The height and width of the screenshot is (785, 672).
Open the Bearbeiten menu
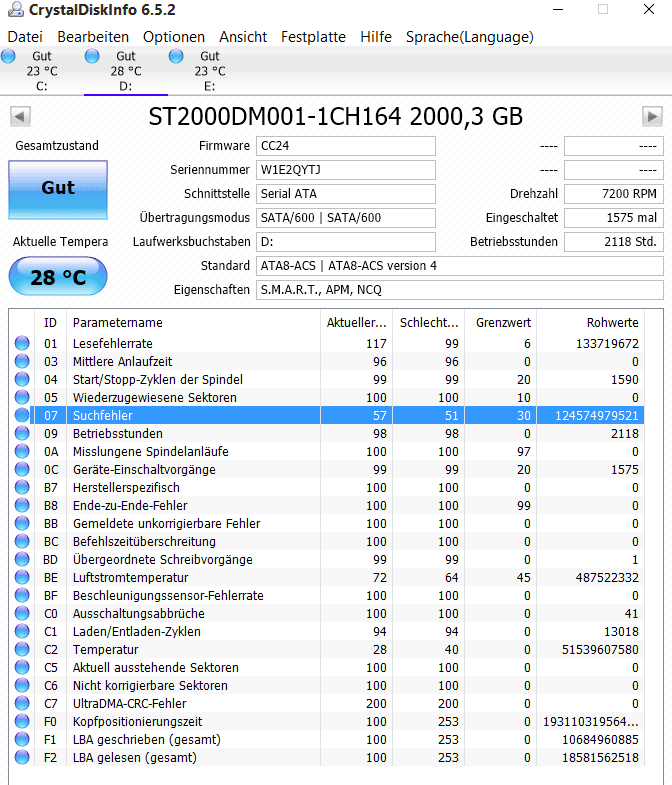[93, 37]
